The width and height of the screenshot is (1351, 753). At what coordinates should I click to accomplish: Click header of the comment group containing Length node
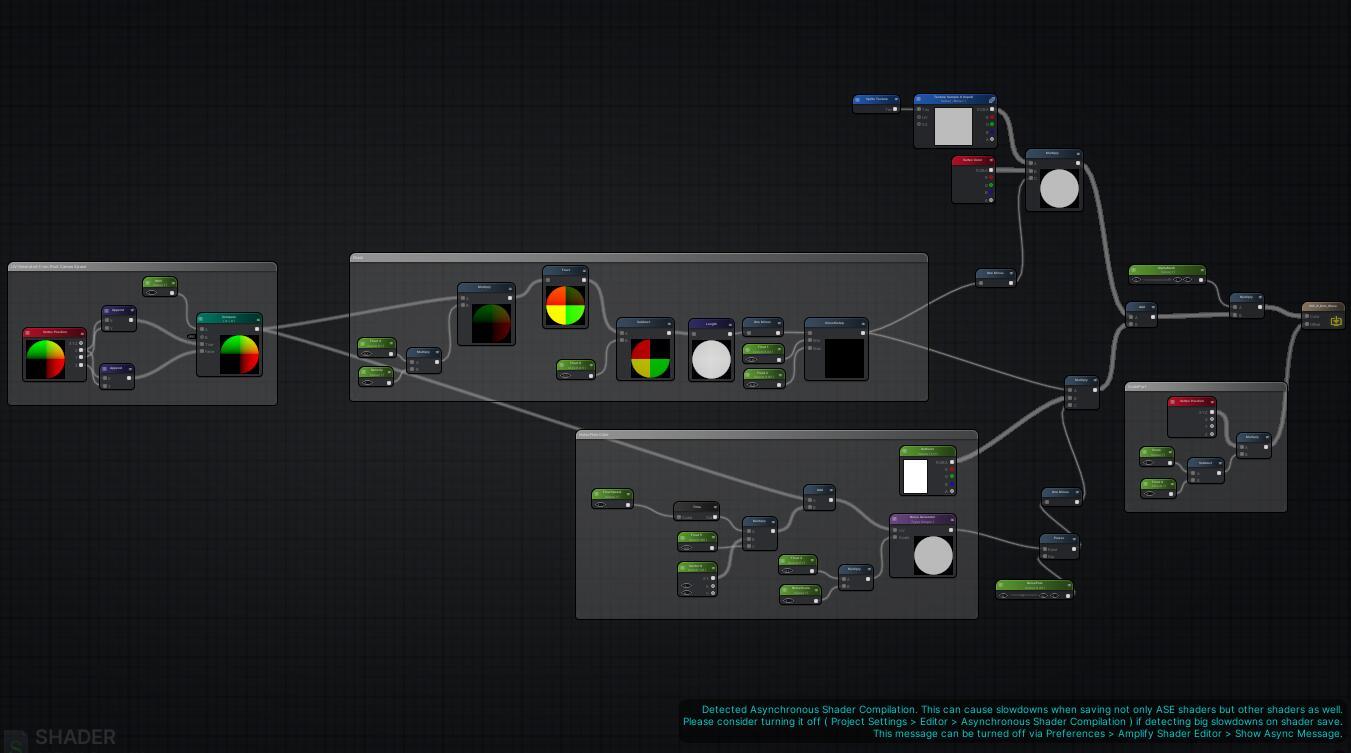coord(639,258)
